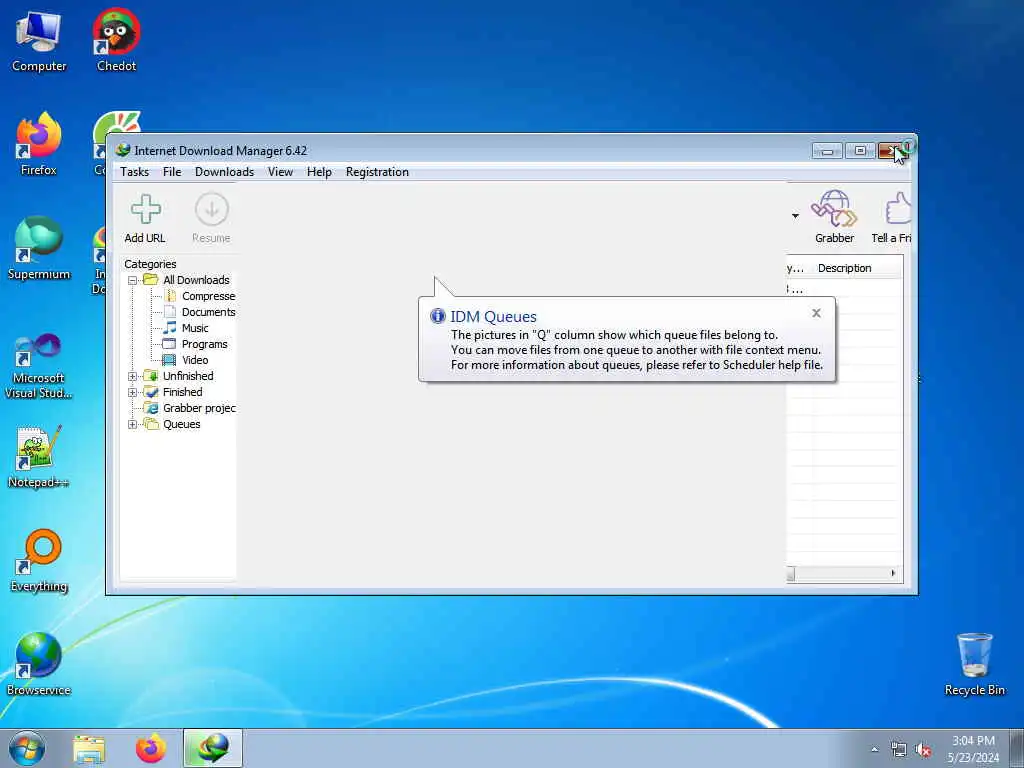Select the Microsoft Visual Studio desktop shortcut
1024x768 pixels.
39,366
